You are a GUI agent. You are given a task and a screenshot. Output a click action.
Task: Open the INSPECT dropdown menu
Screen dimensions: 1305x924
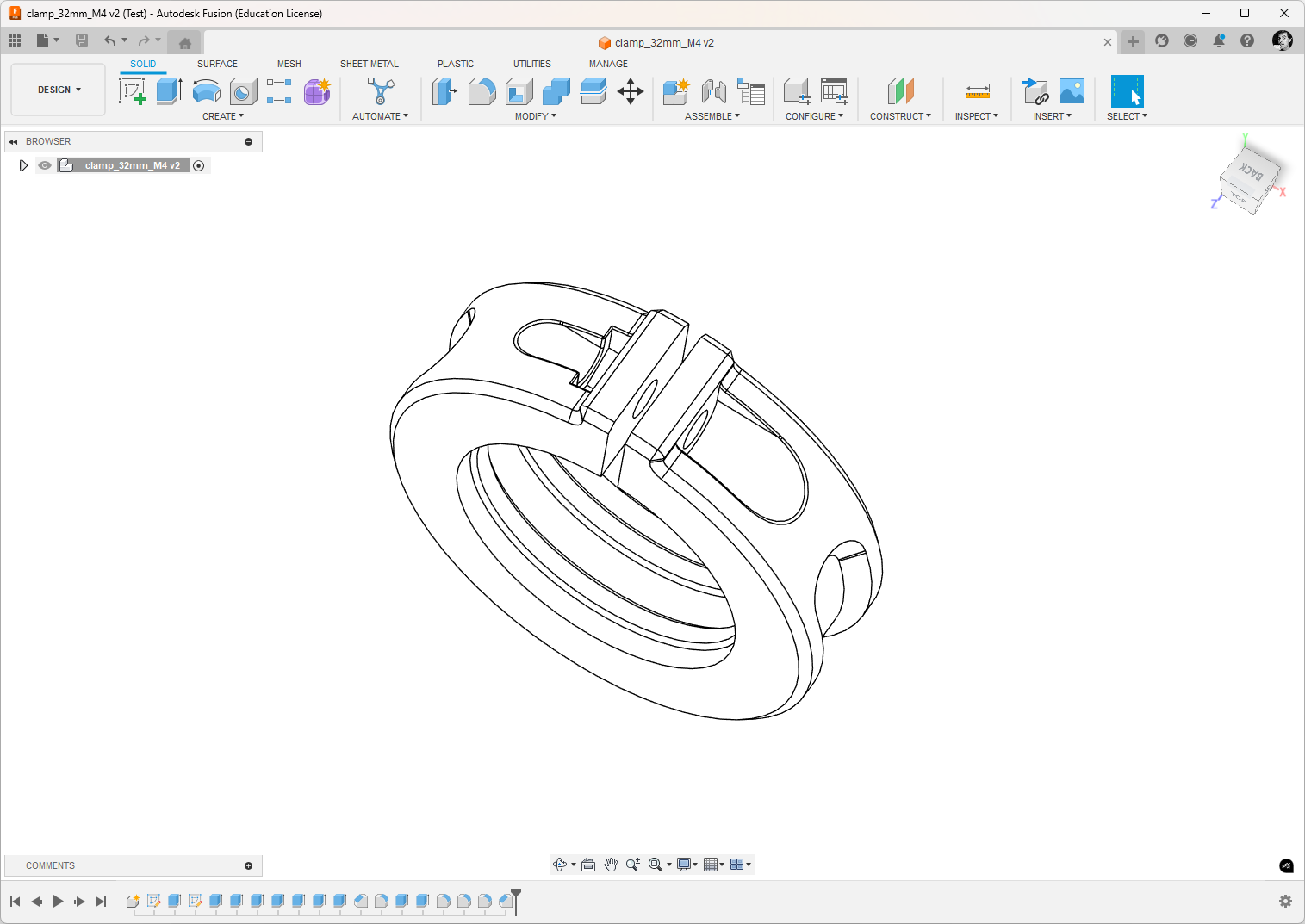(x=977, y=116)
